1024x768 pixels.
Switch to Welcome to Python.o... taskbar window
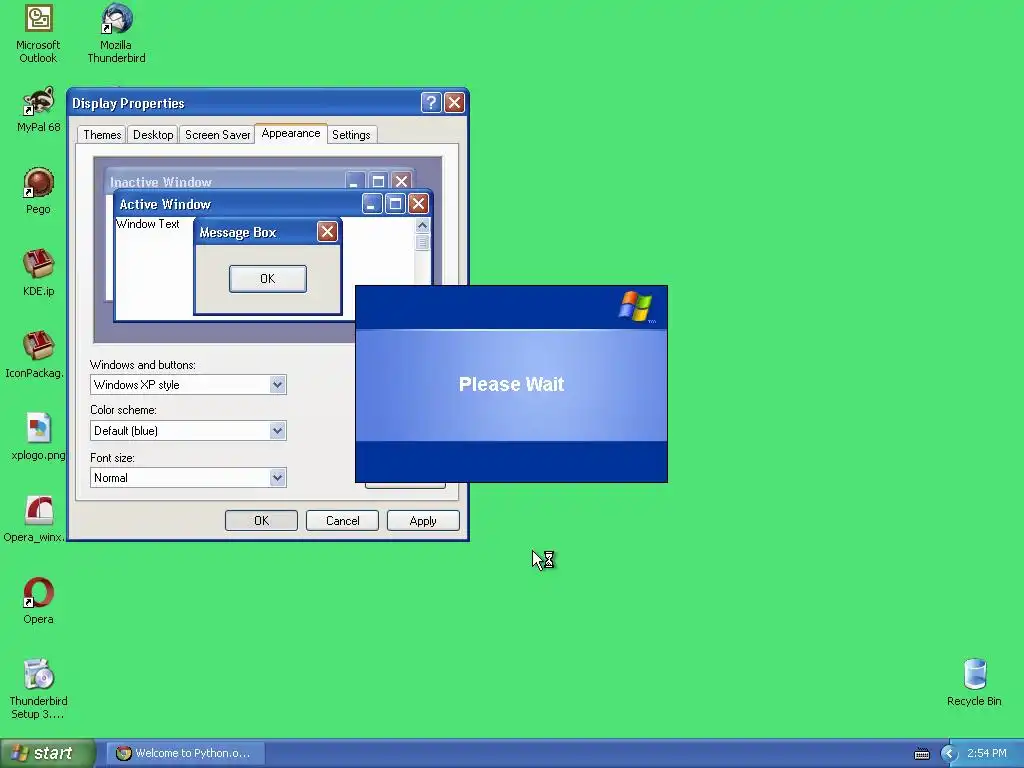click(x=185, y=753)
